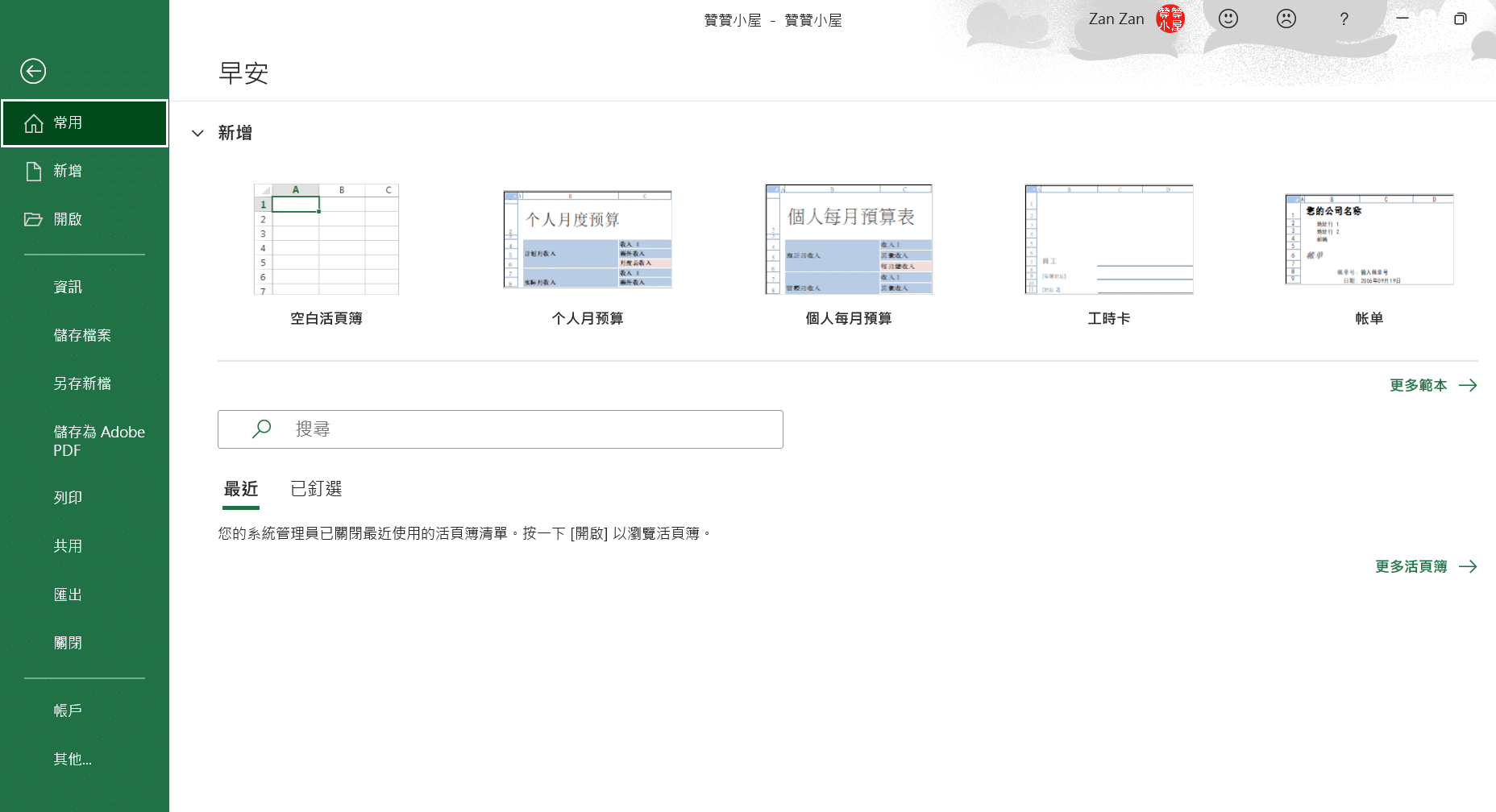
Task: Open help via the question mark icon
Action: 1344,19
